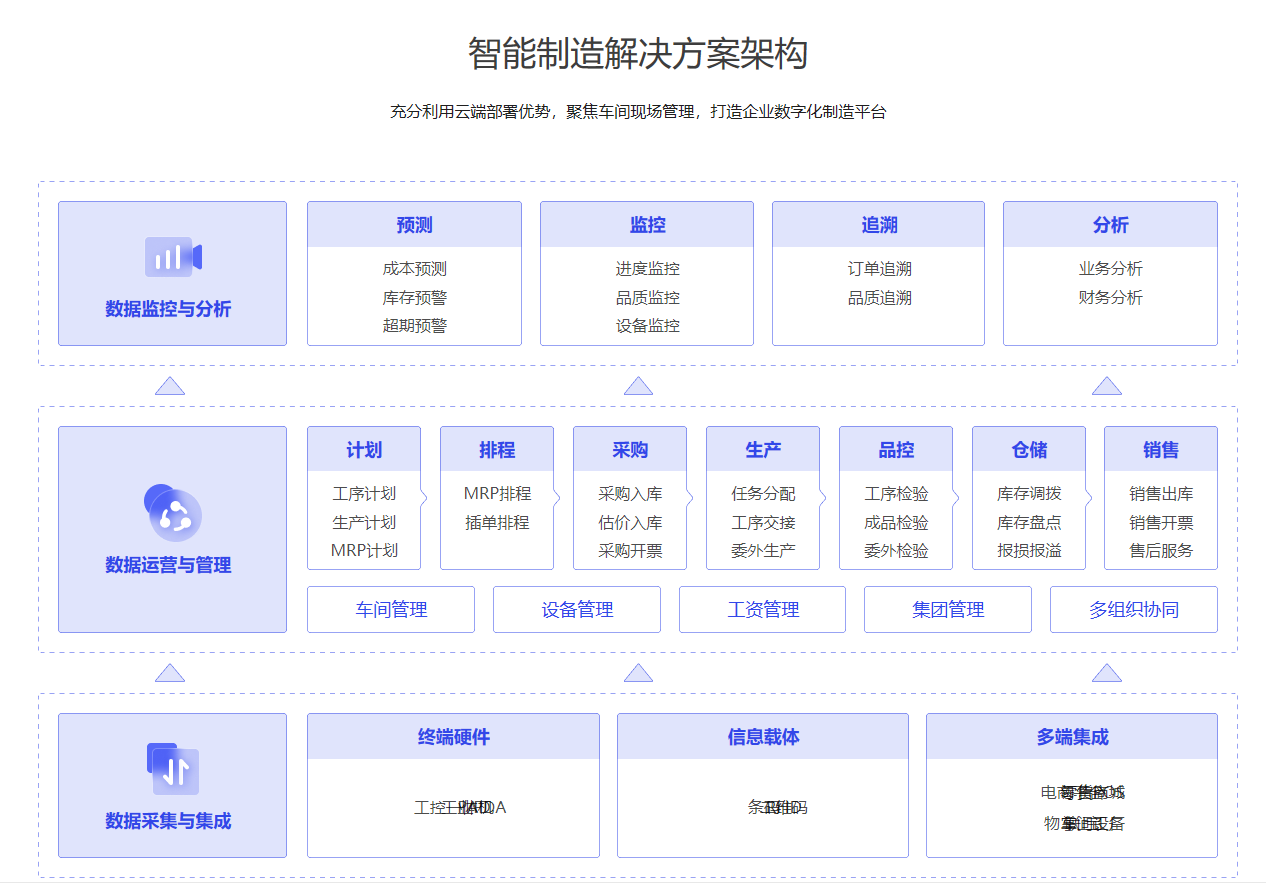1266x887 pixels.
Task: Open the 集团管理 button
Action: coord(948,609)
